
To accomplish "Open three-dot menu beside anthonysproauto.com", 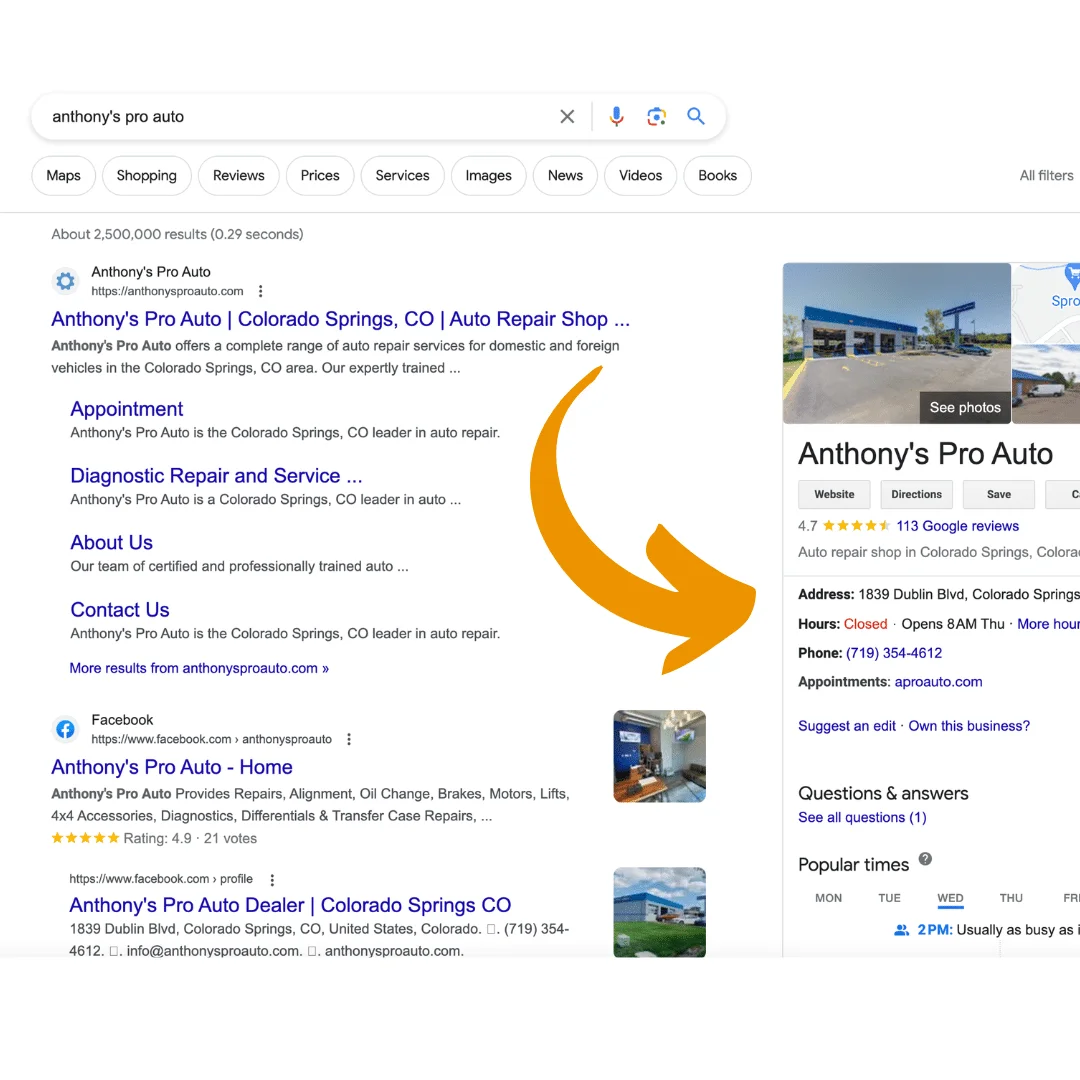I will (261, 292).
